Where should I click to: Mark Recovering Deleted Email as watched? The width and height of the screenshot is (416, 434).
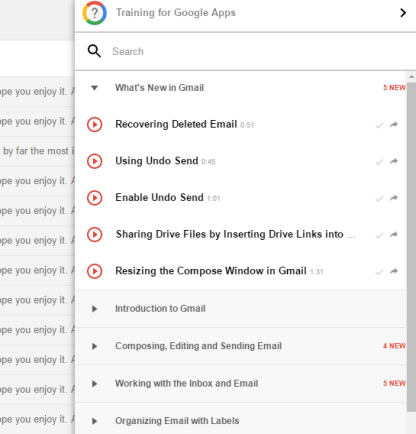379,125
